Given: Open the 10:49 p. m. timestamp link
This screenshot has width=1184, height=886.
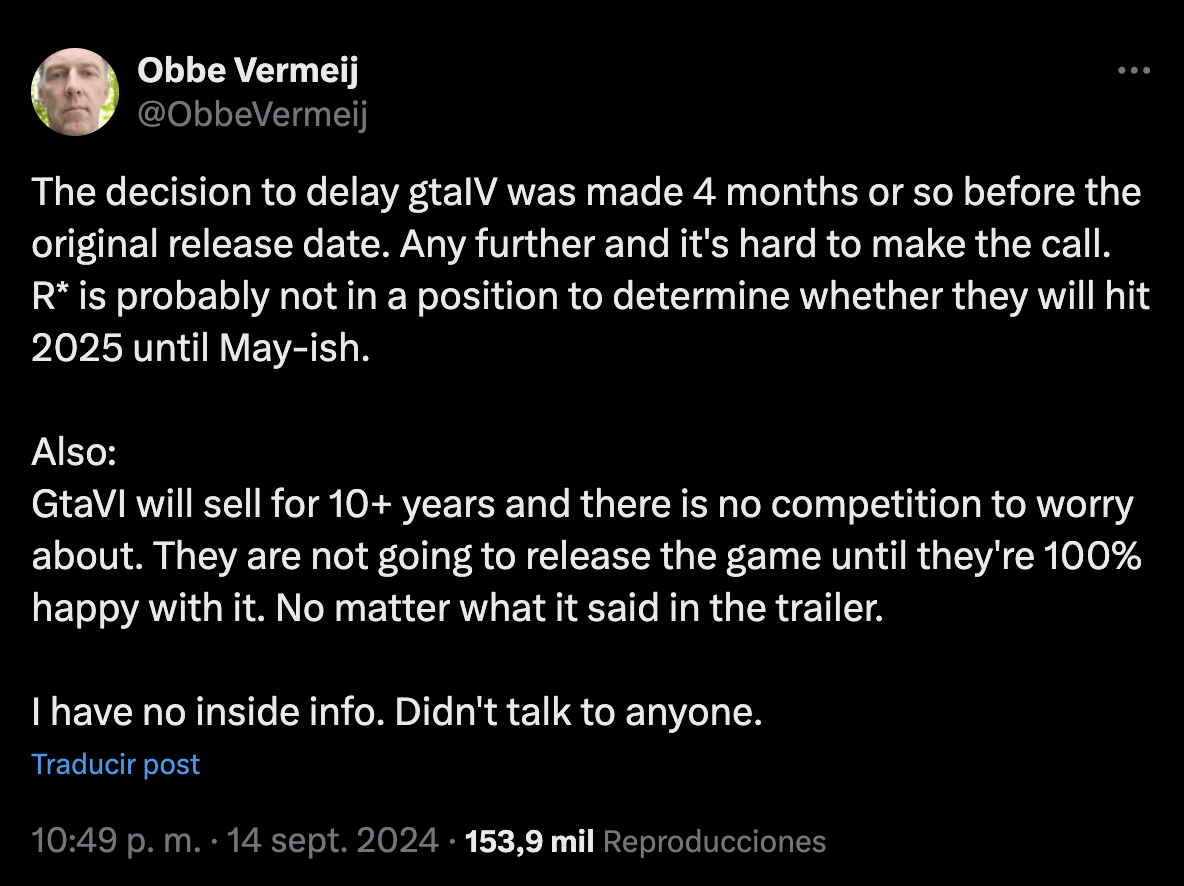Looking at the screenshot, I should click(x=116, y=841).
